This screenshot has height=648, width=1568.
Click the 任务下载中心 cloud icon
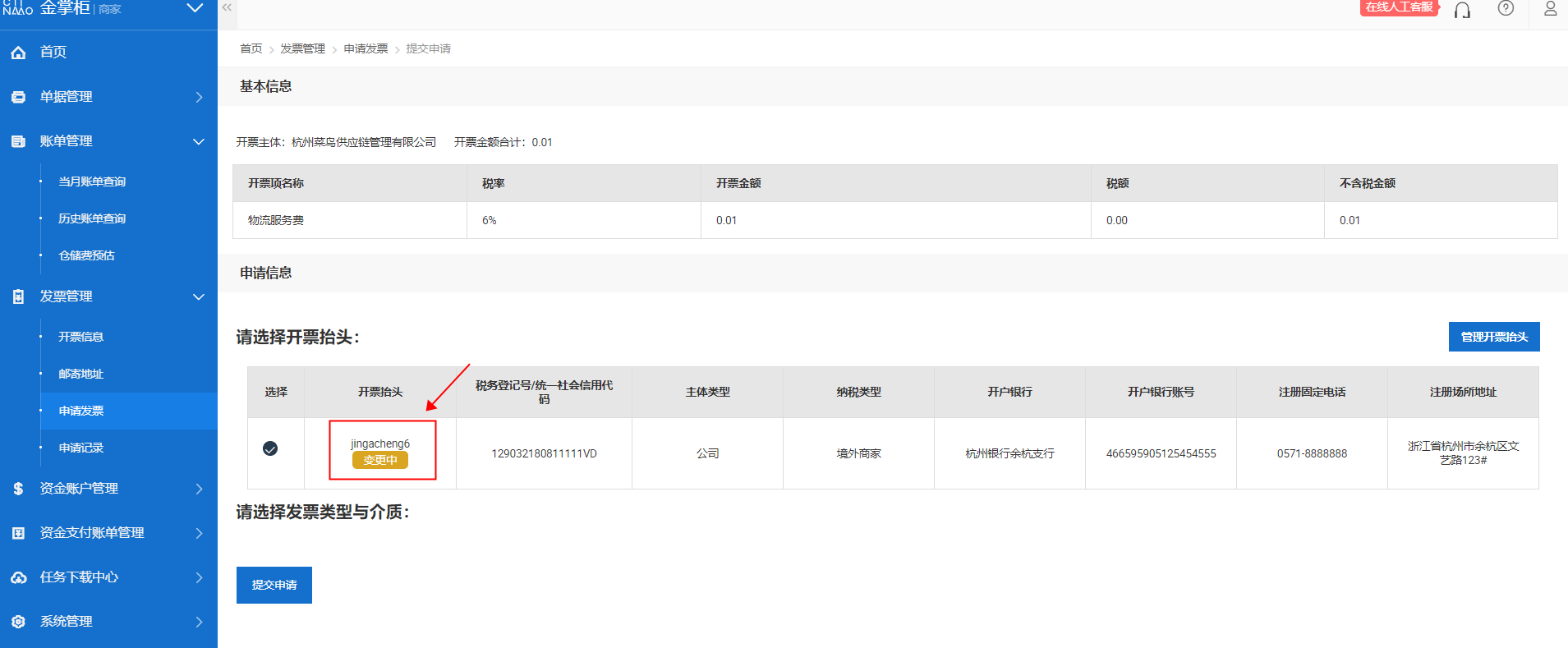(x=18, y=577)
